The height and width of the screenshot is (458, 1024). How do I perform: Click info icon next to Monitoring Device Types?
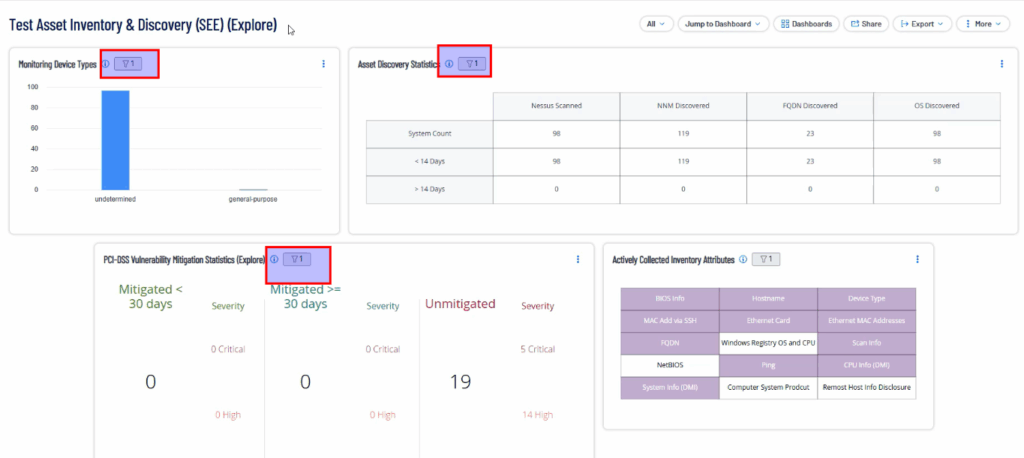(106, 64)
